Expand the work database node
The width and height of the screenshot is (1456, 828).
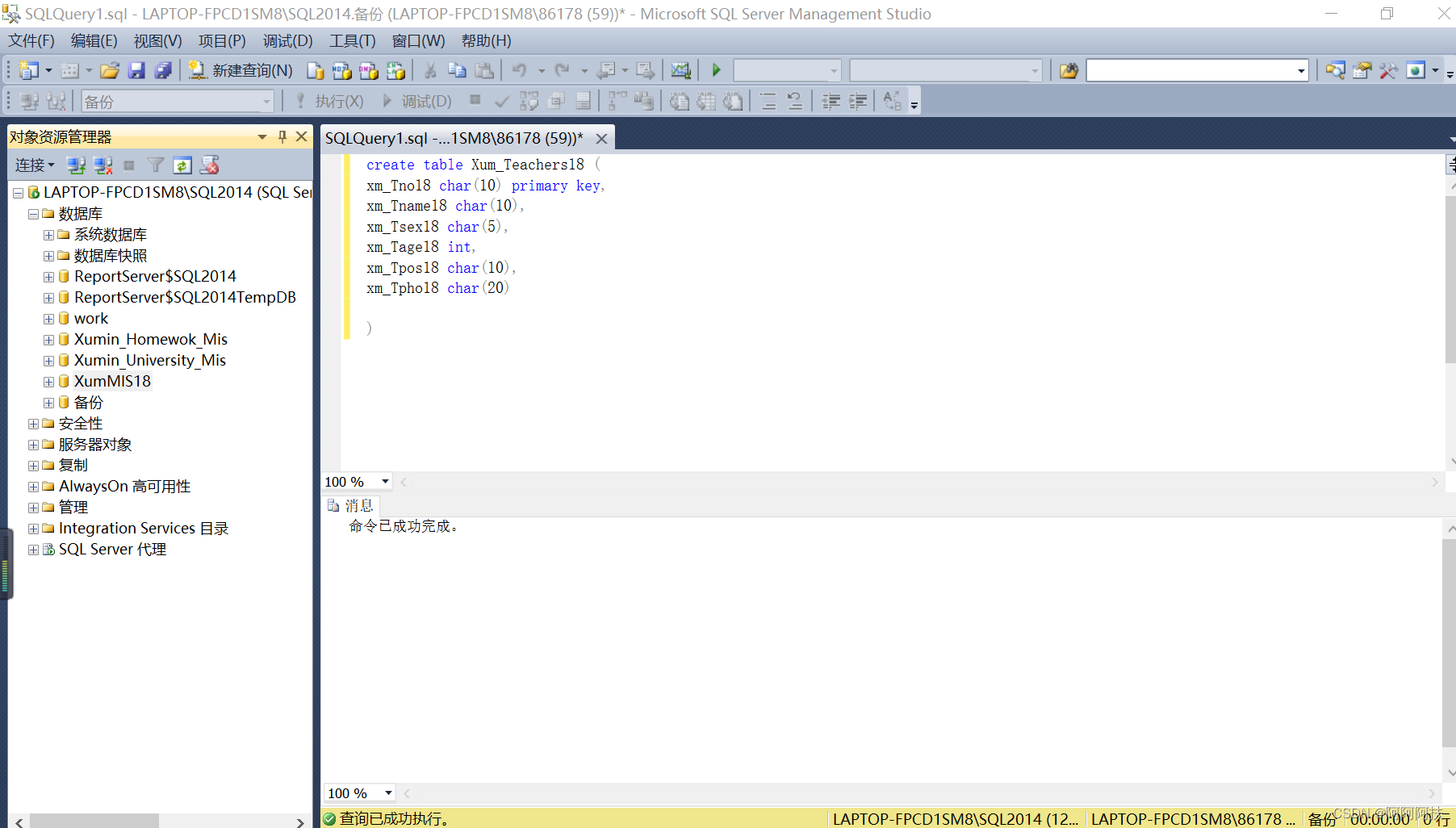click(x=48, y=319)
